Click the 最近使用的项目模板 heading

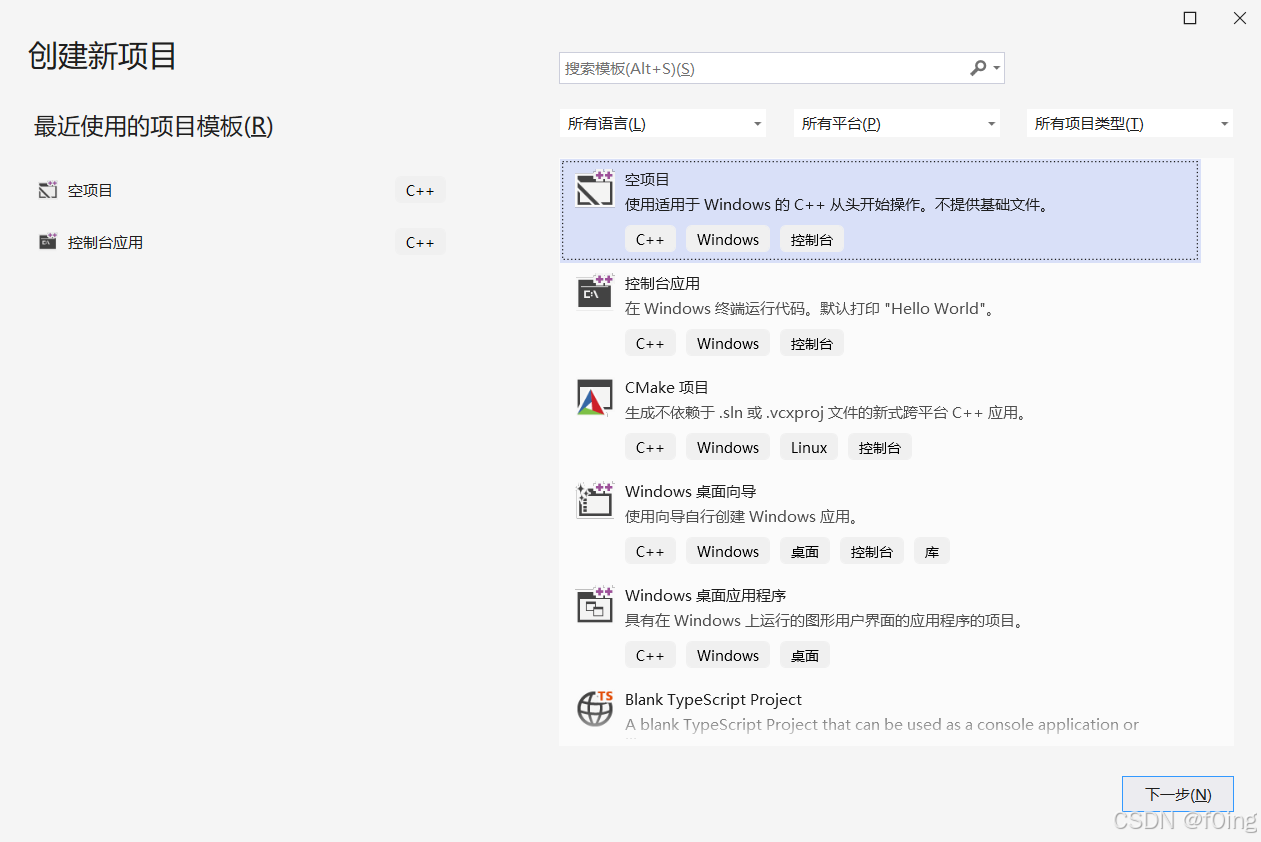coord(153,126)
